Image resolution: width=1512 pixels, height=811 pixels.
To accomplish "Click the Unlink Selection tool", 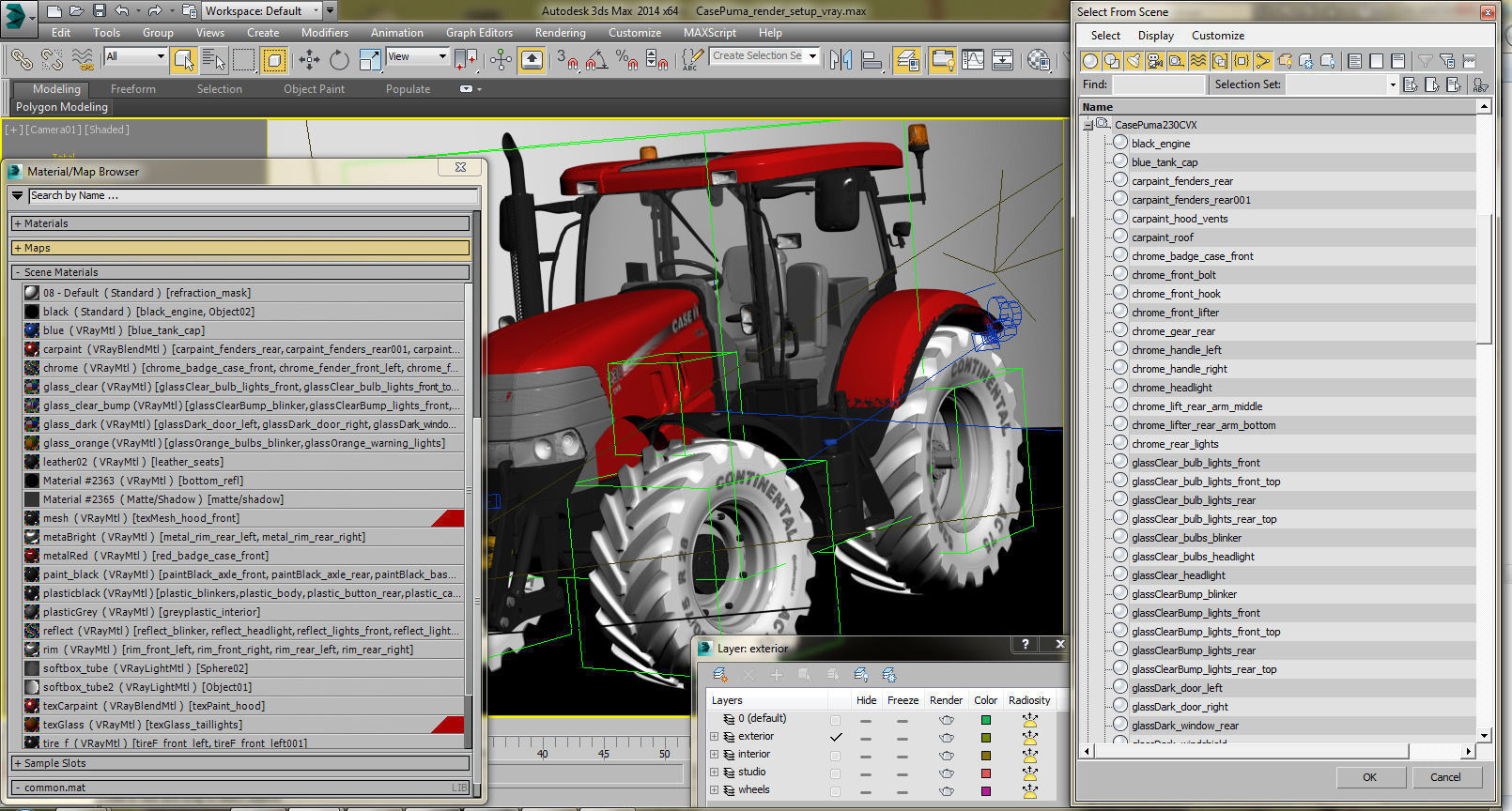I will coord(52,60).
